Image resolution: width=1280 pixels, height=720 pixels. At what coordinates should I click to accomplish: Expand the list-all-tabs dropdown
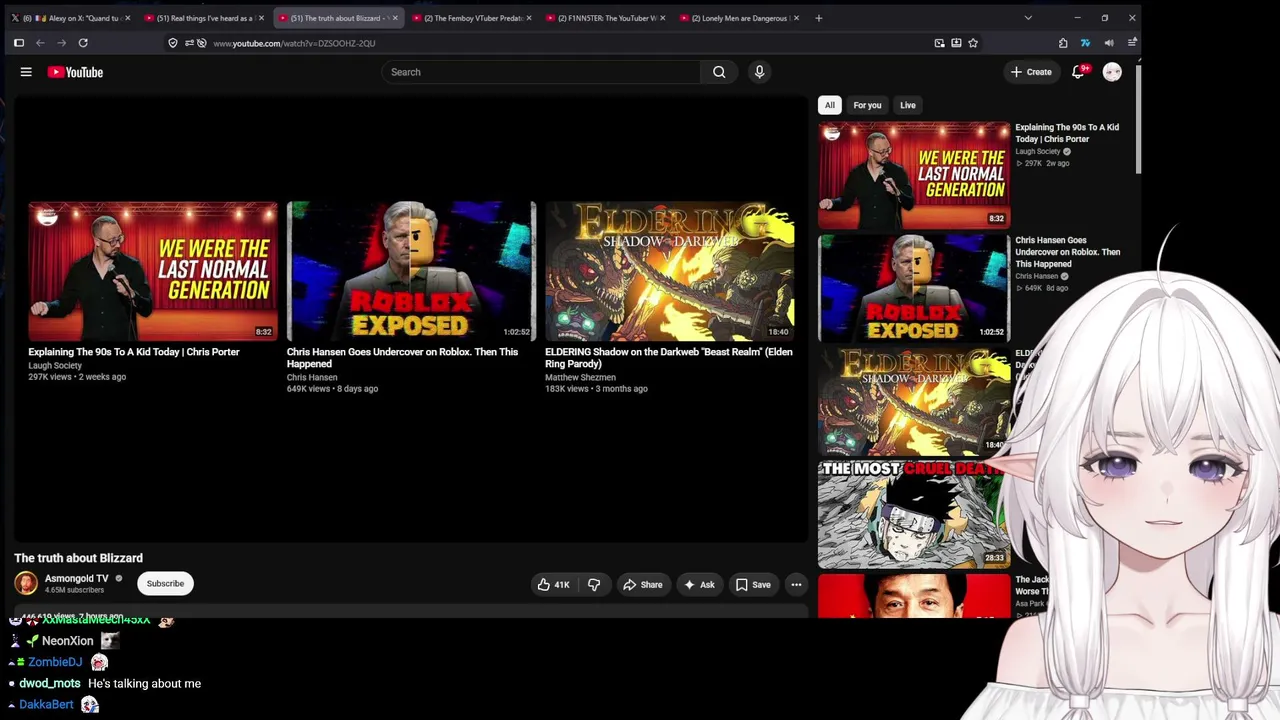pos(1028,18)
